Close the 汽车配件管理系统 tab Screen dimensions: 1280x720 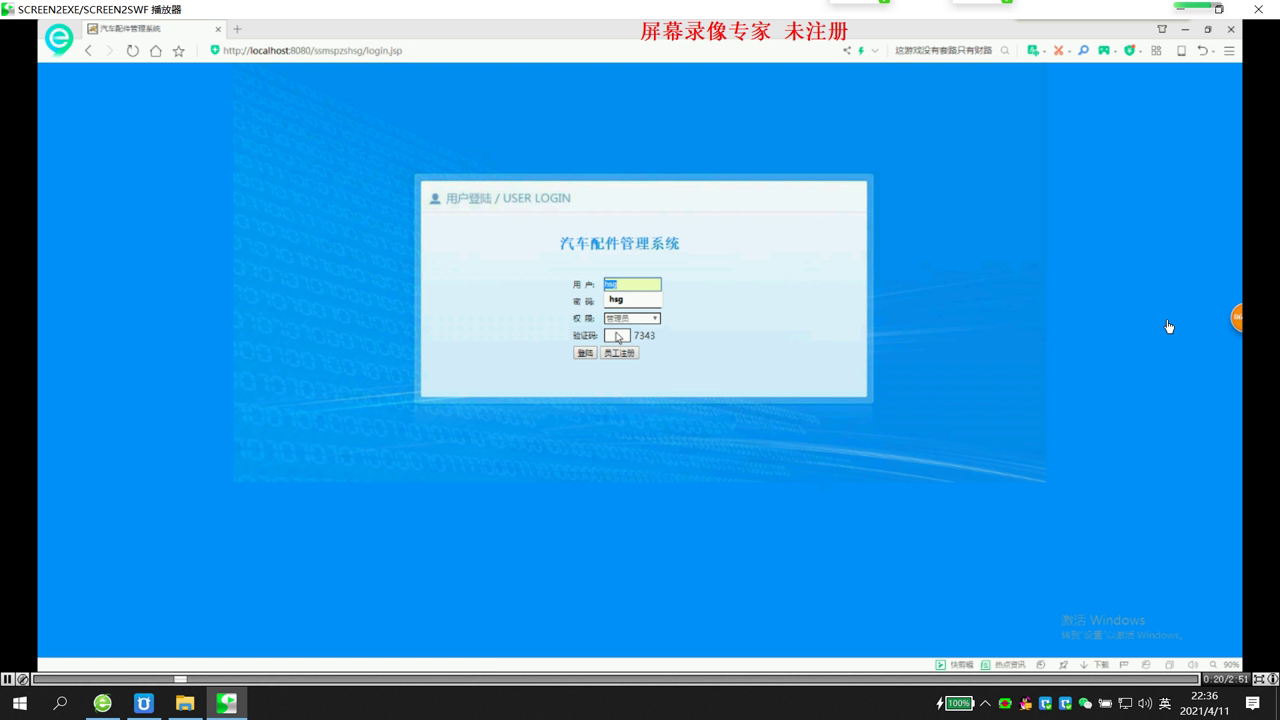click(218, 29)
